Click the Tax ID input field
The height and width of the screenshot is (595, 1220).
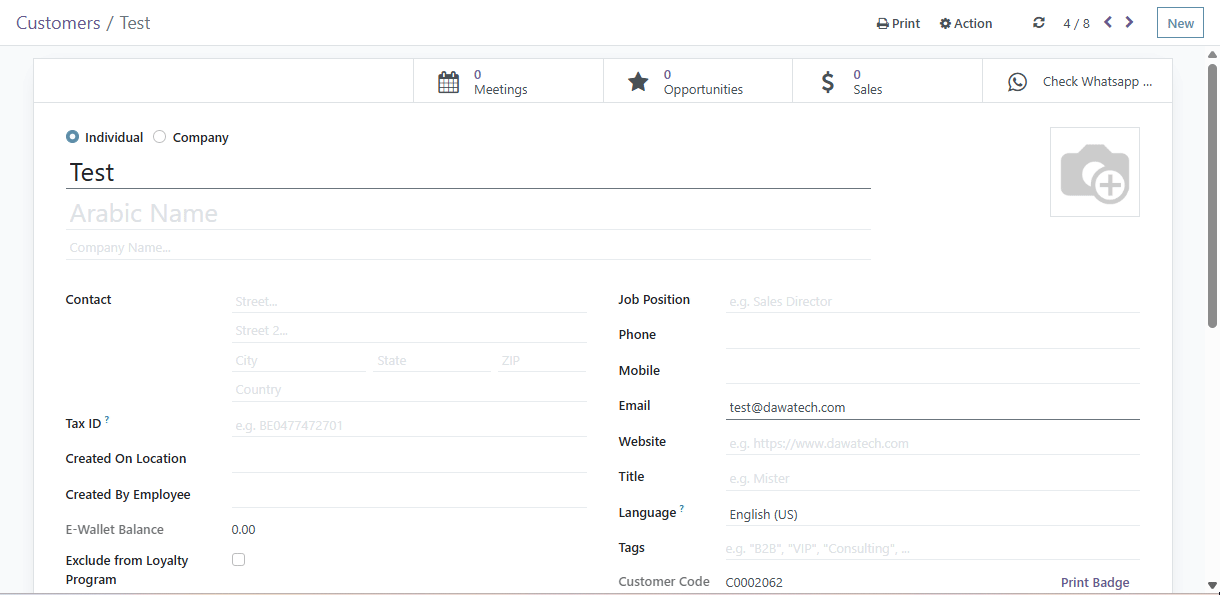409,425
